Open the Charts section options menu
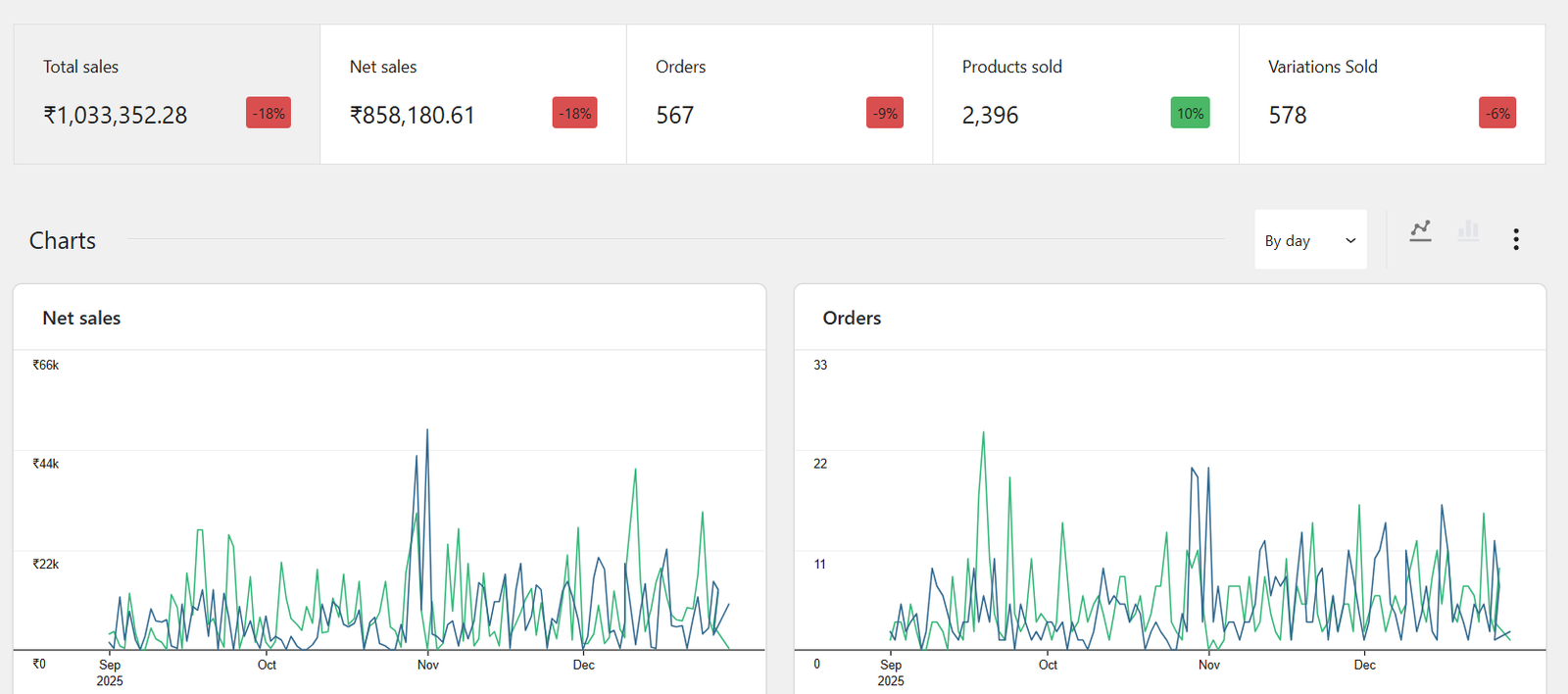The width and height of the screenshot is (1568, 694). [x=1515, y=239]
